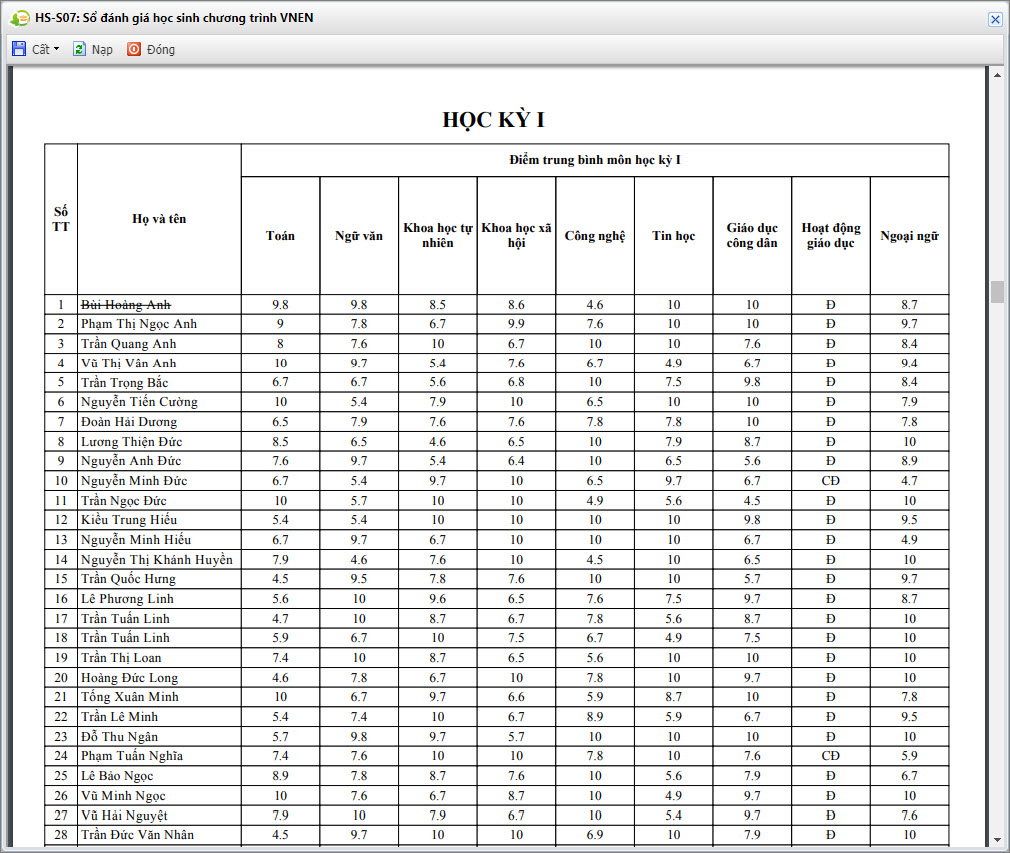Select student Phạm Tuấn Nghĩa
Screen dimensions: 1010x853
[132, 756]
